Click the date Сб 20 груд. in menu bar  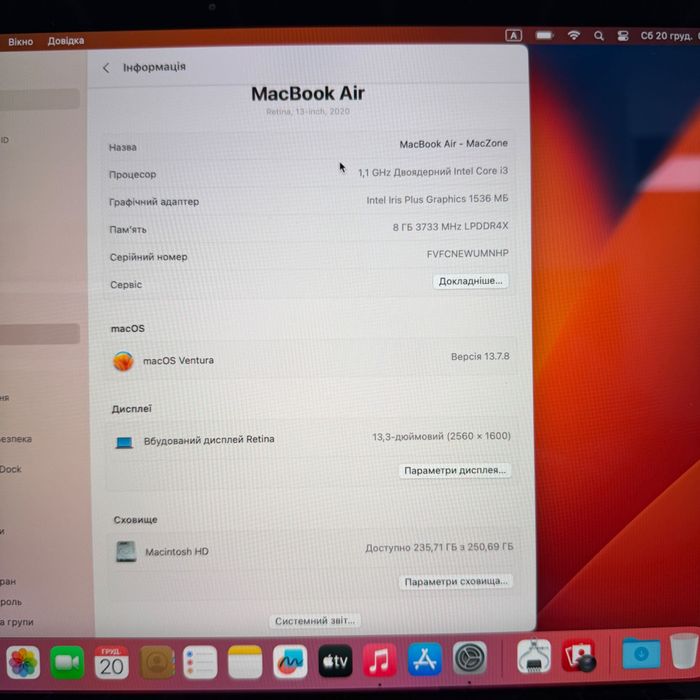click(669, 36)
